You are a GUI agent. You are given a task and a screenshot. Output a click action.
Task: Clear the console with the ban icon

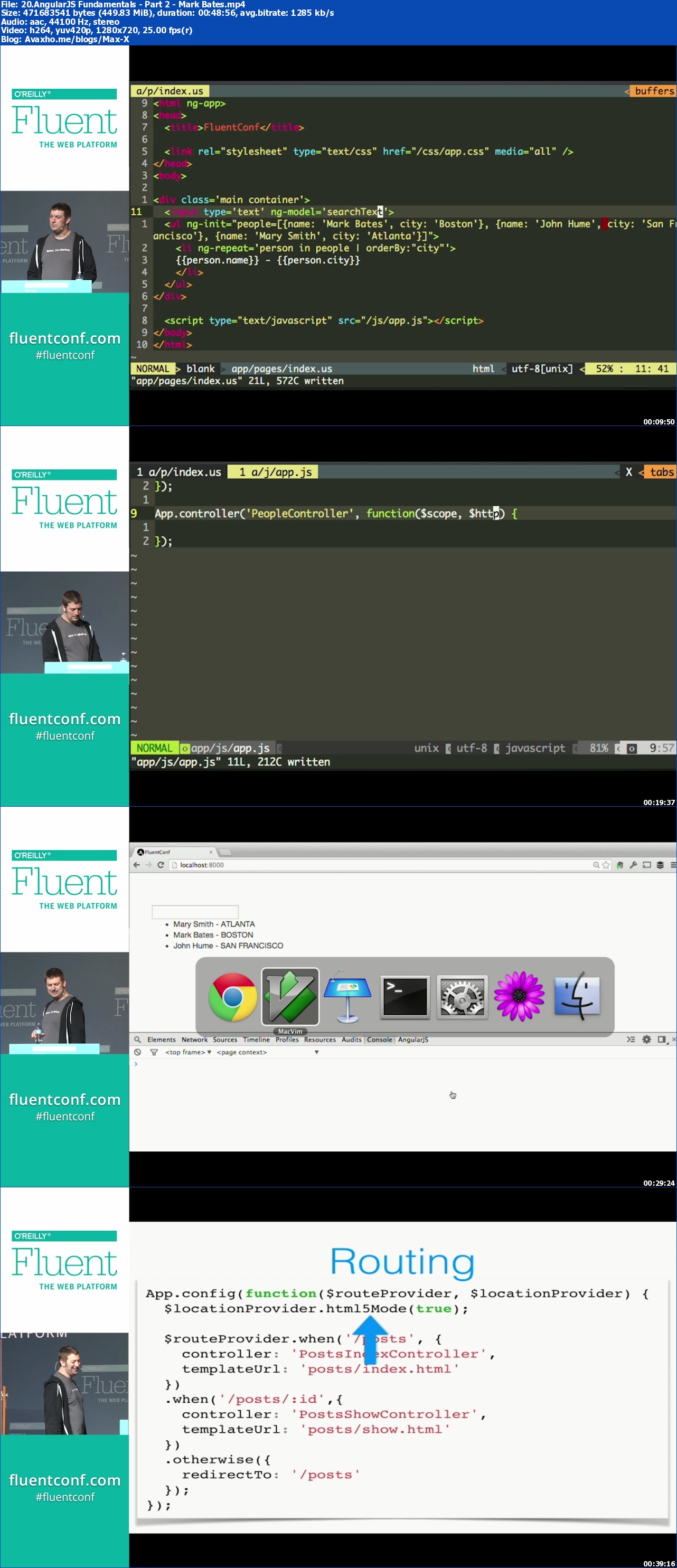(138, 1052)
